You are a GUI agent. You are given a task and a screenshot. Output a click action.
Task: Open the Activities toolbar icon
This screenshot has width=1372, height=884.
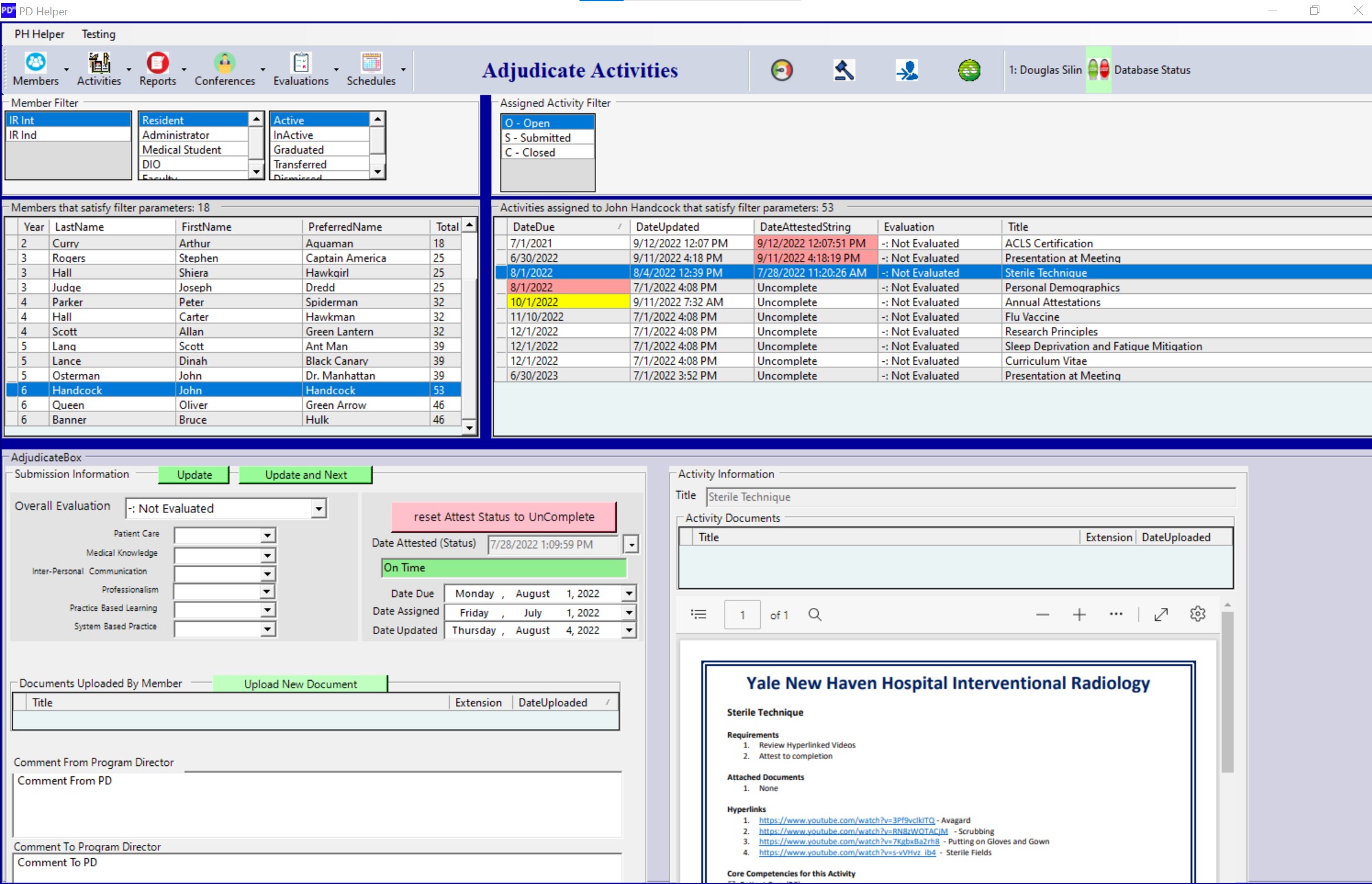[x=99, y=69]
